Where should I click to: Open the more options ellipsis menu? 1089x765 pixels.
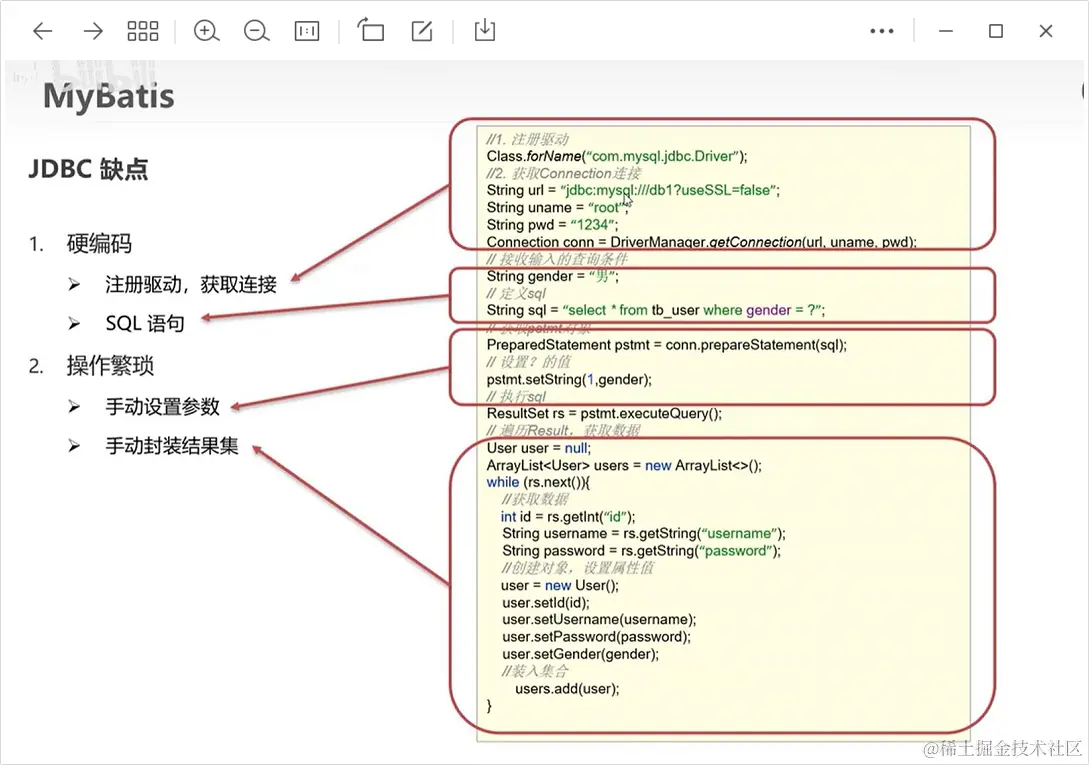882,31
